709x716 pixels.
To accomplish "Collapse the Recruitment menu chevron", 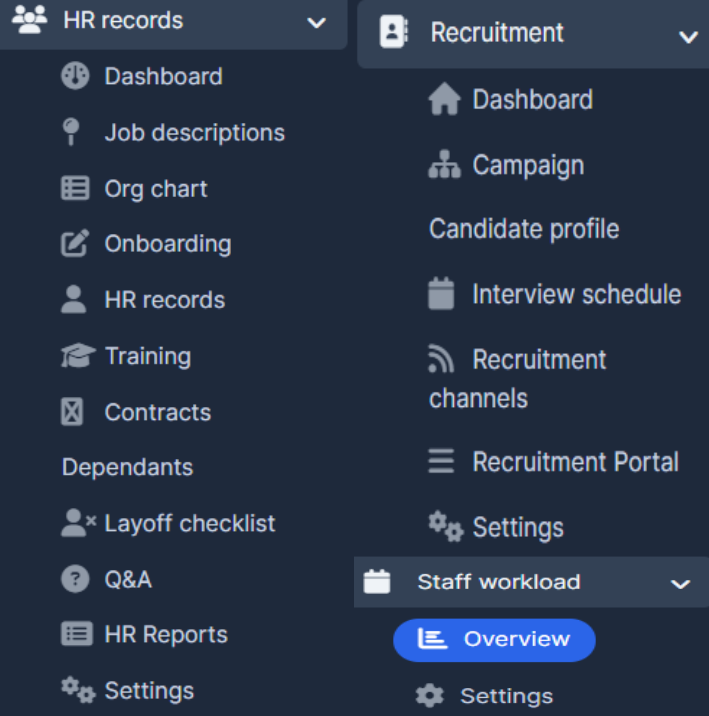I will (x=688, y=37).
